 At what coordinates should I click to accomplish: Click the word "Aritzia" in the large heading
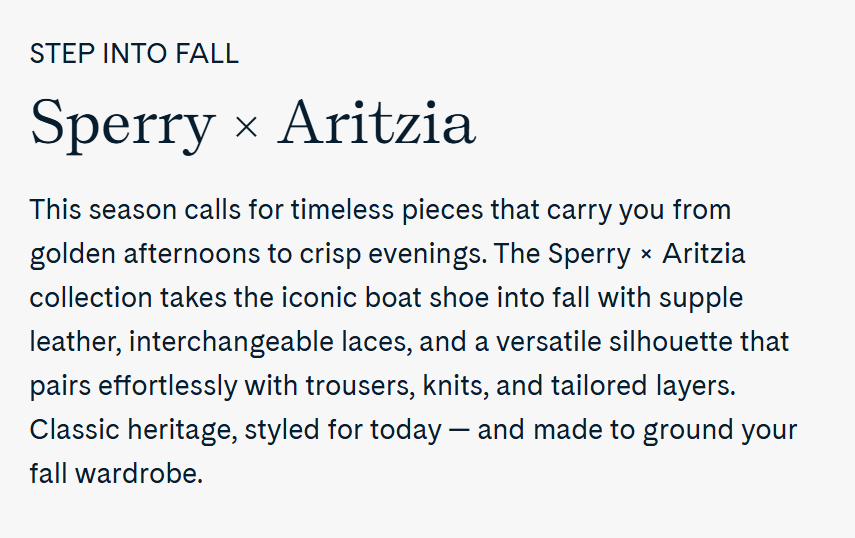[x=376, y=124]
